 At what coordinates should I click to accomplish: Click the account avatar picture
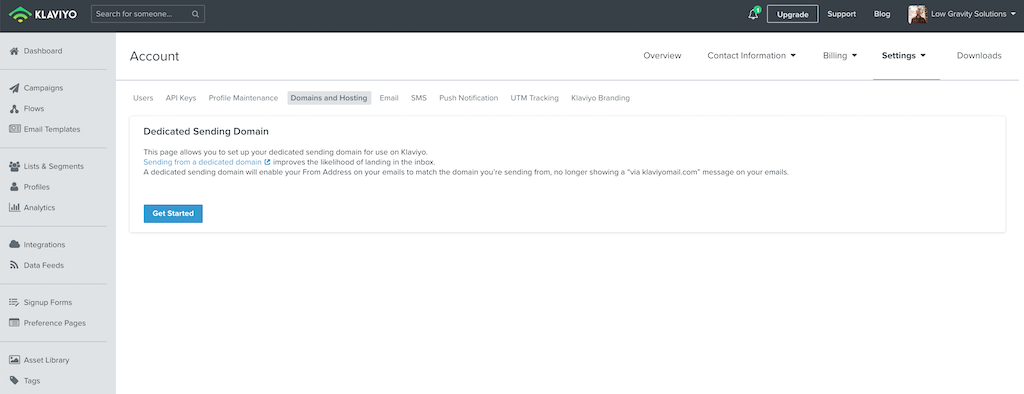coord(918,14)
